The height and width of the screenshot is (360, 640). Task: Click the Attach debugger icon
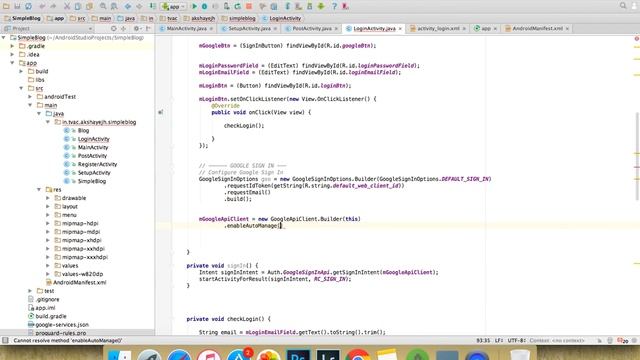(227, 6)
